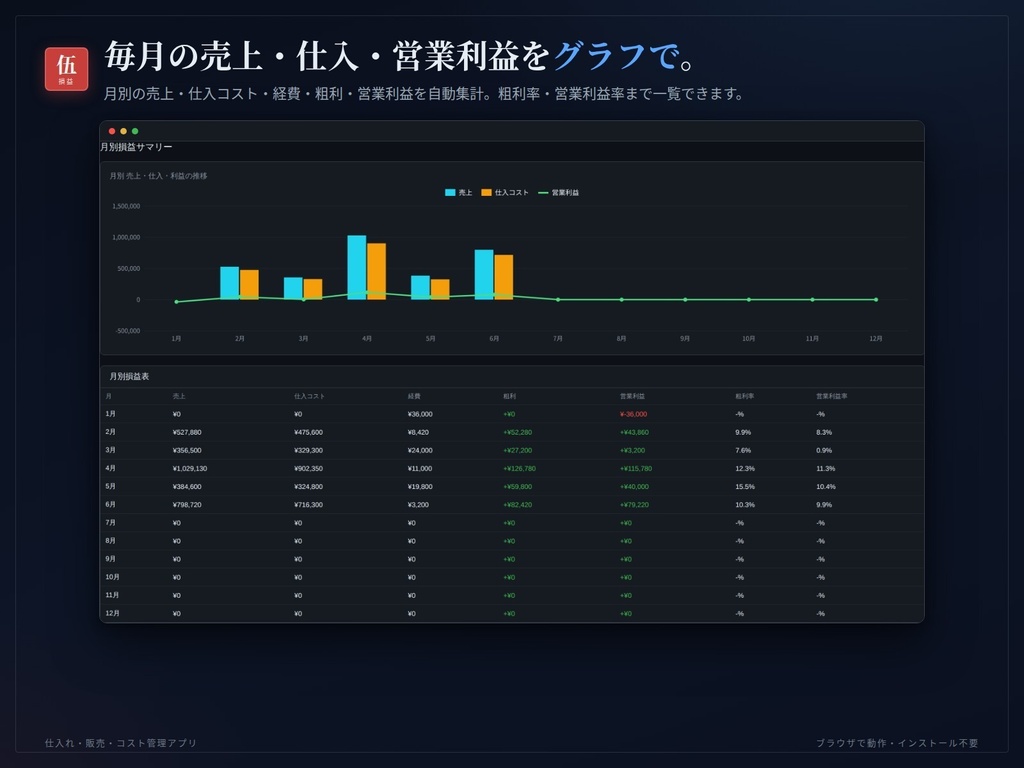Click the 営業利益 line point at 1月
This screenshot has width=1024, height=768.
click(x=176, y=302)
